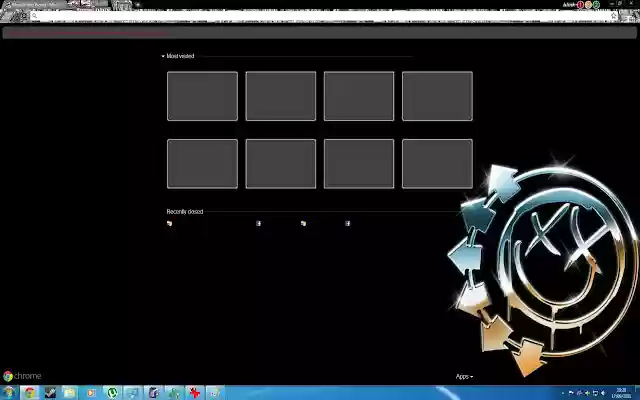Reopen the fourth recently closed item
This screenshot has height=400, width=640.
coord(348,224)
